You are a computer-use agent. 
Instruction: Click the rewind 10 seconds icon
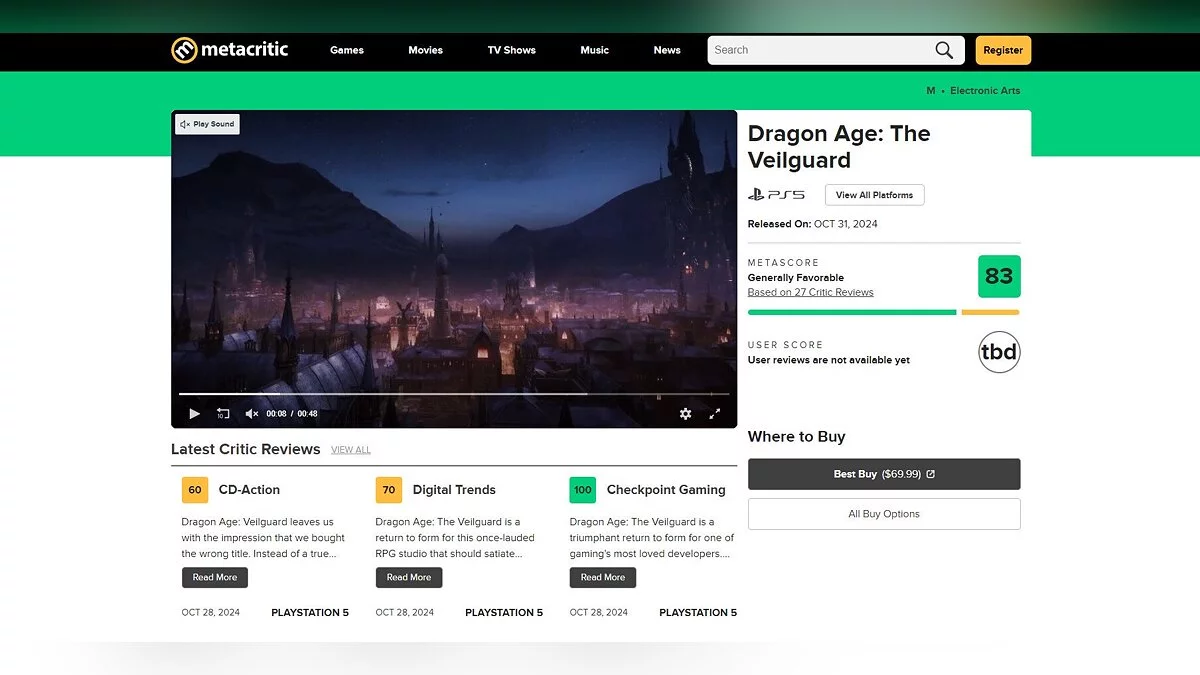coord(223,414)
